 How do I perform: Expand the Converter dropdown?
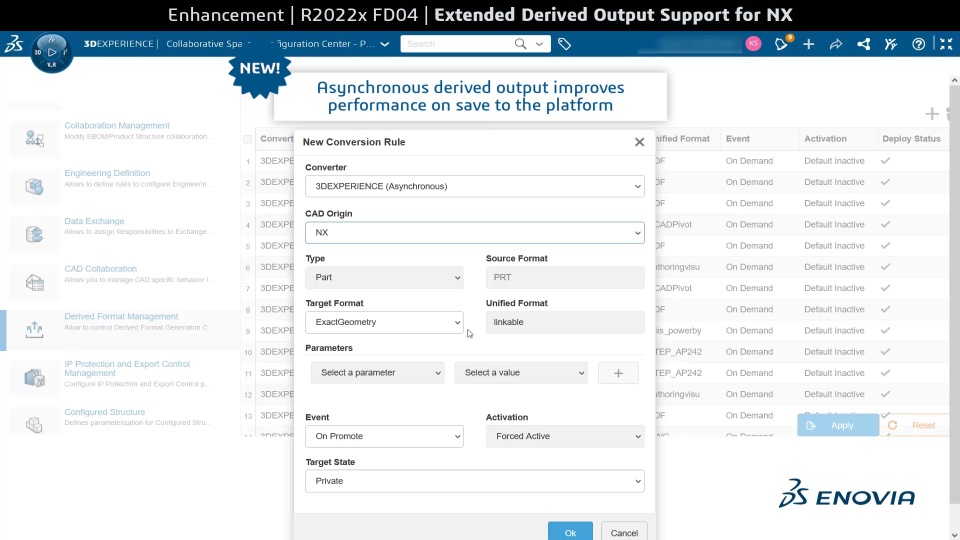474,186
